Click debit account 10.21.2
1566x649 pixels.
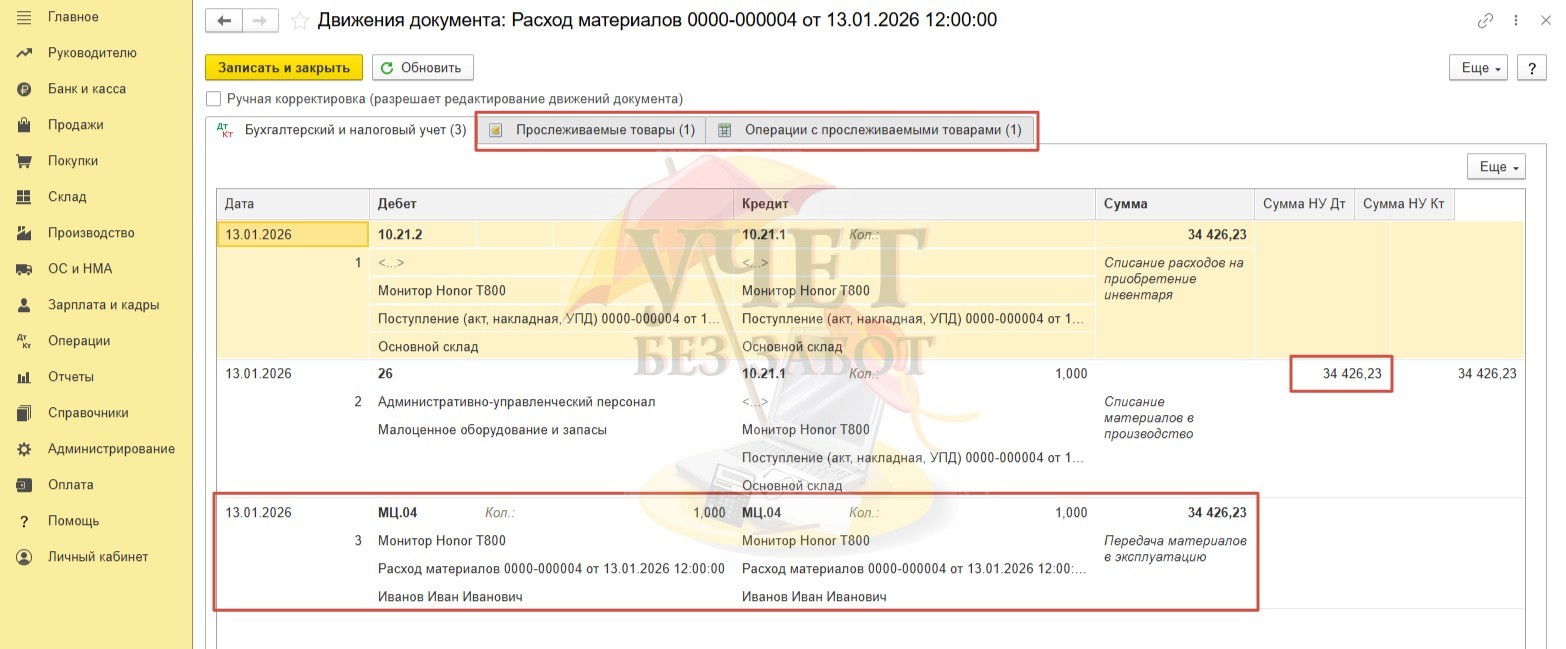400,233
